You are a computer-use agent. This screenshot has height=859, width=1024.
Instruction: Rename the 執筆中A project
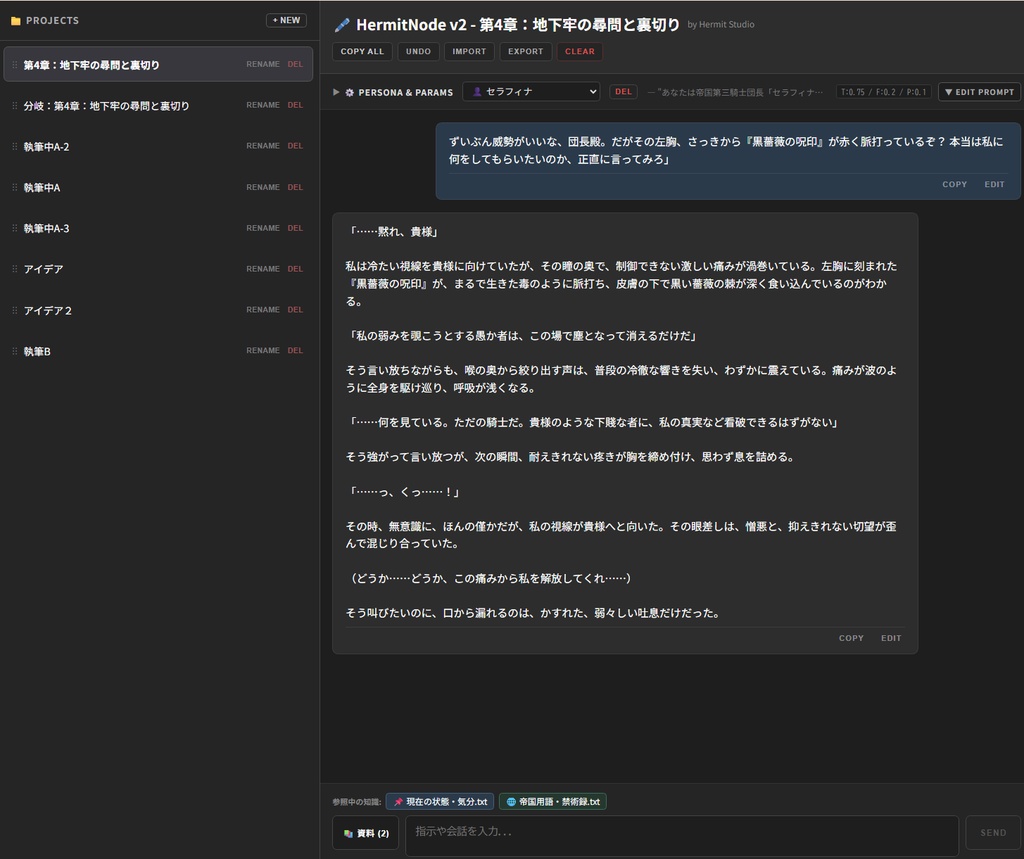[263, 187]
